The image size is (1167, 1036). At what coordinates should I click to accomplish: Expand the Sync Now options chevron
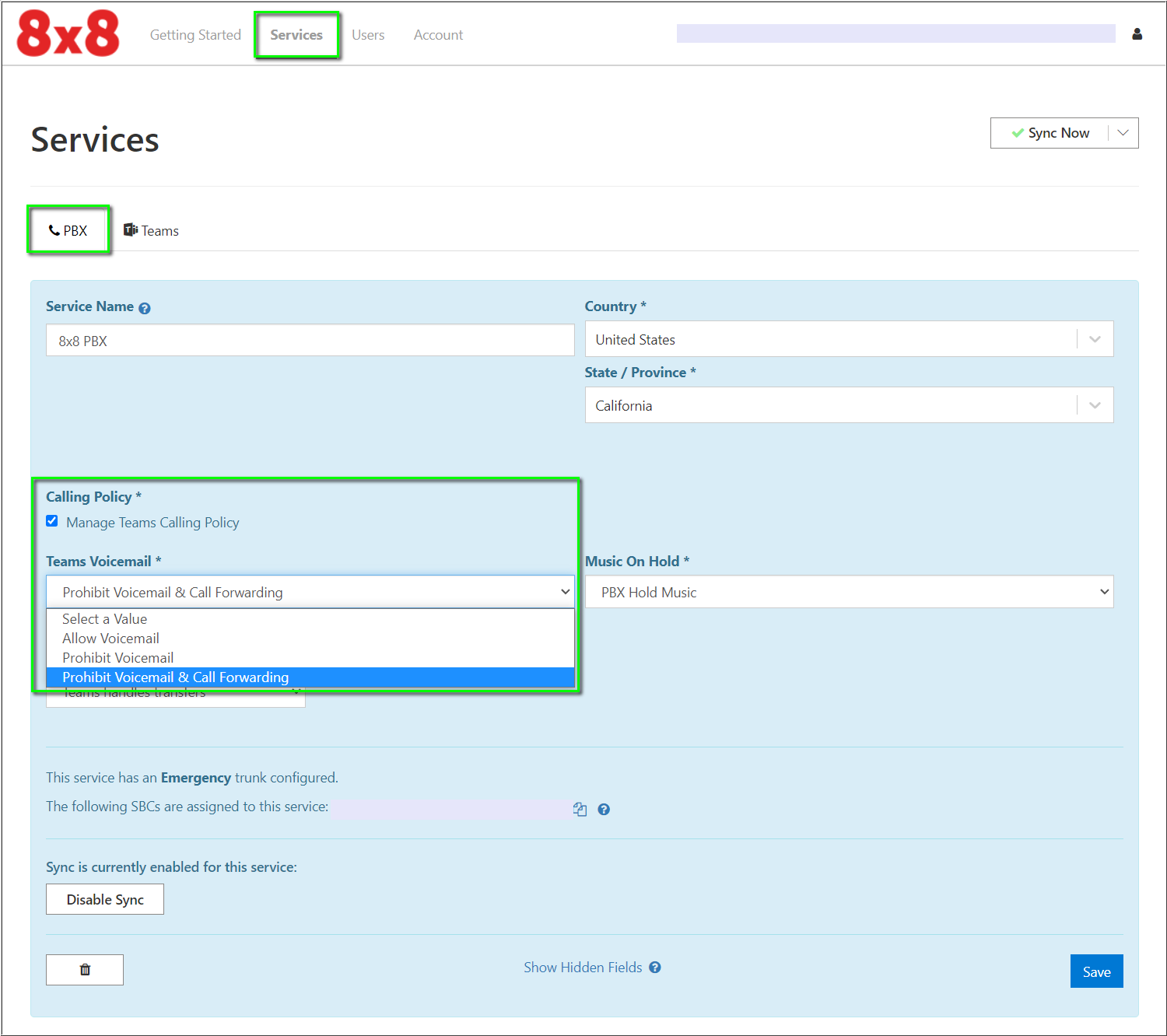[1123, 132]
